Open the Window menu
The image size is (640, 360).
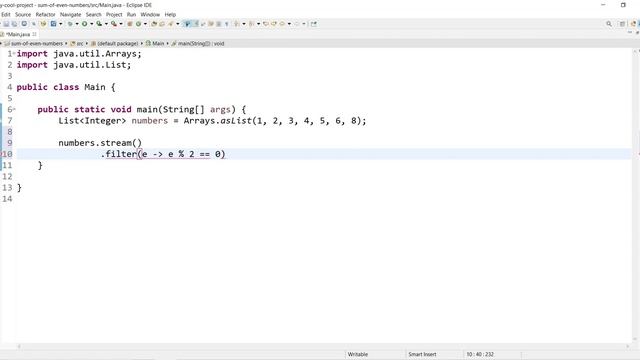click(150, 14)
